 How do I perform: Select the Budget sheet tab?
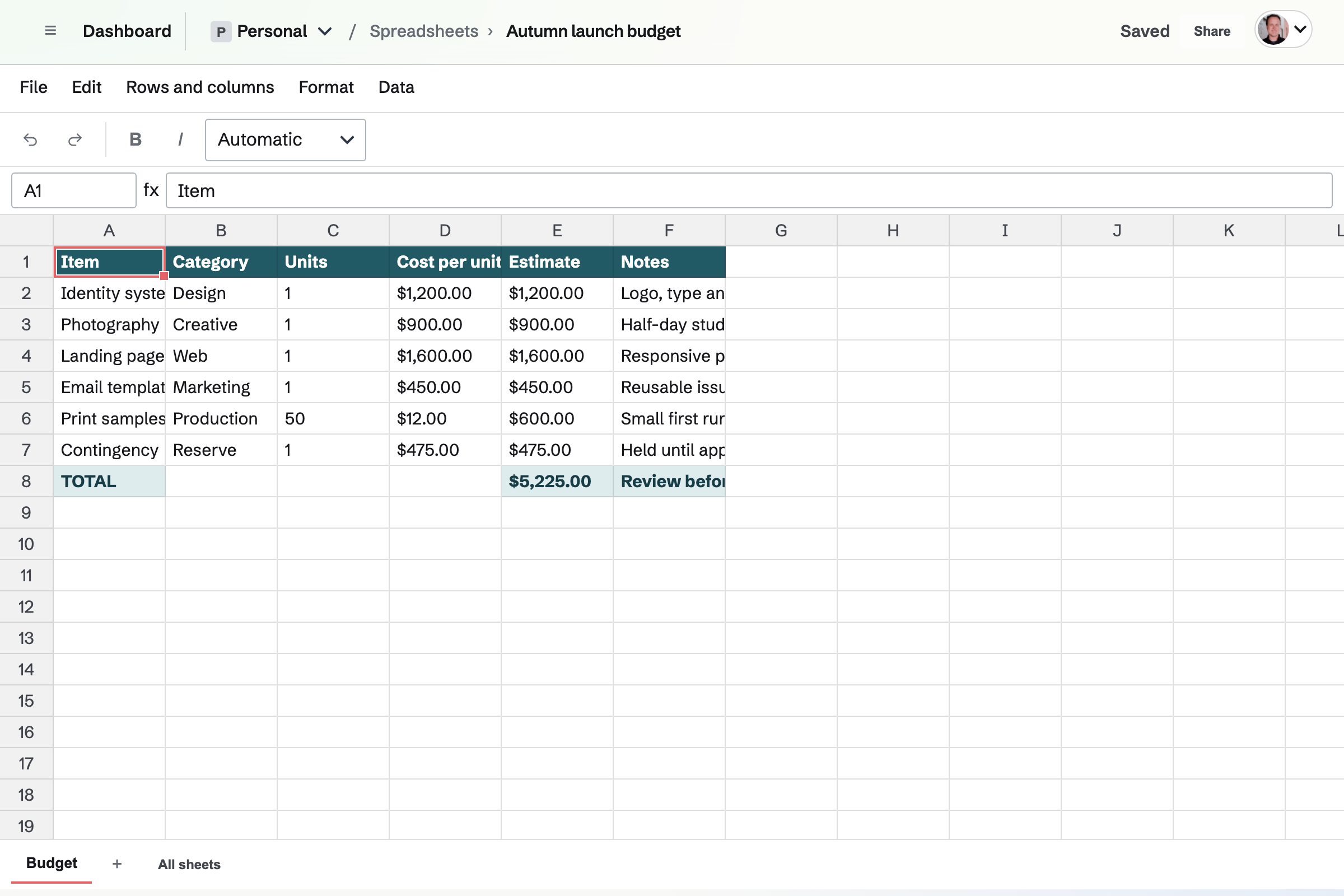[x=52, y=863]
